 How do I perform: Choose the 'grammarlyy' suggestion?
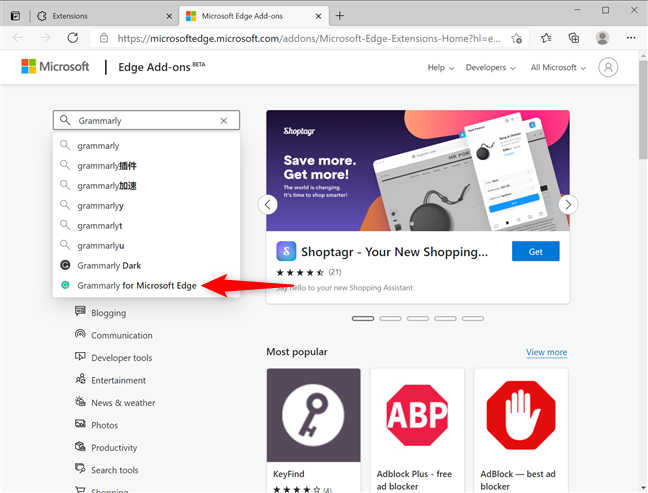point(146,205)
